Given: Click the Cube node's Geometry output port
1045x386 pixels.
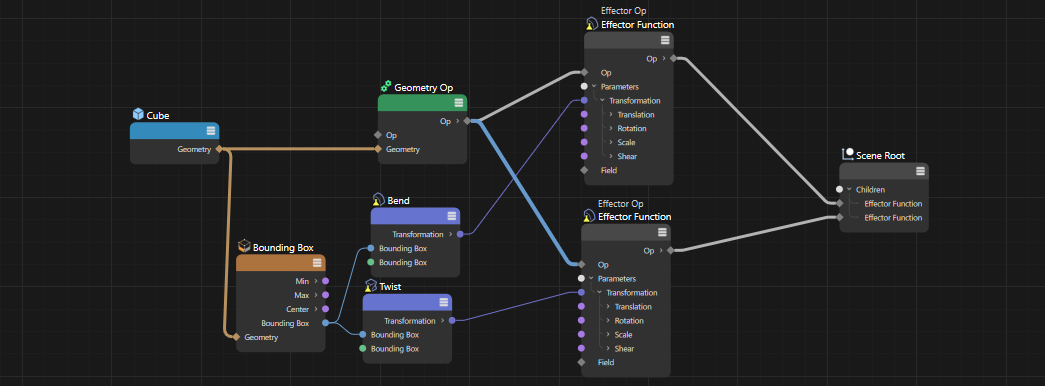Looking at the screenshot, I should click(x=219, y=149).
